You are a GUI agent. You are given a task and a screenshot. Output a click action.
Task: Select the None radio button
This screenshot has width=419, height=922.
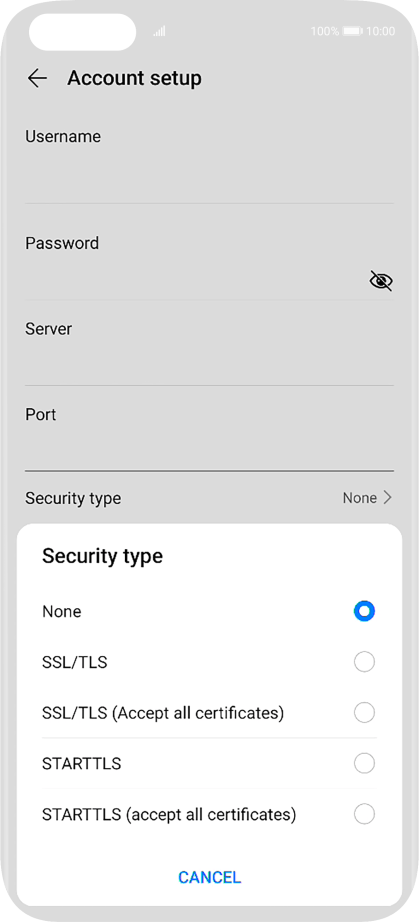[364, 612]
